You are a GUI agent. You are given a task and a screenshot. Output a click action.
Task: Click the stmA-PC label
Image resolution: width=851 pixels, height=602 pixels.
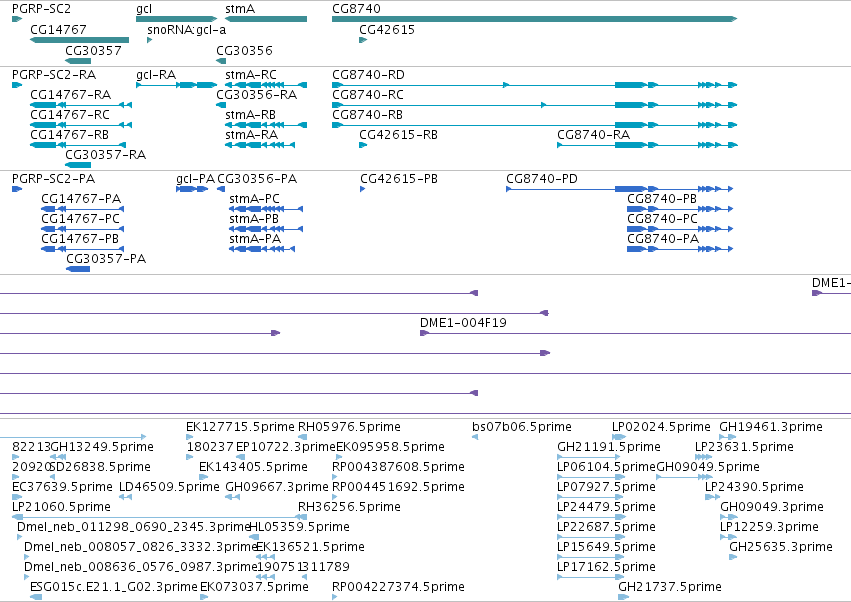pyautogui.click(x=255, y=199)
